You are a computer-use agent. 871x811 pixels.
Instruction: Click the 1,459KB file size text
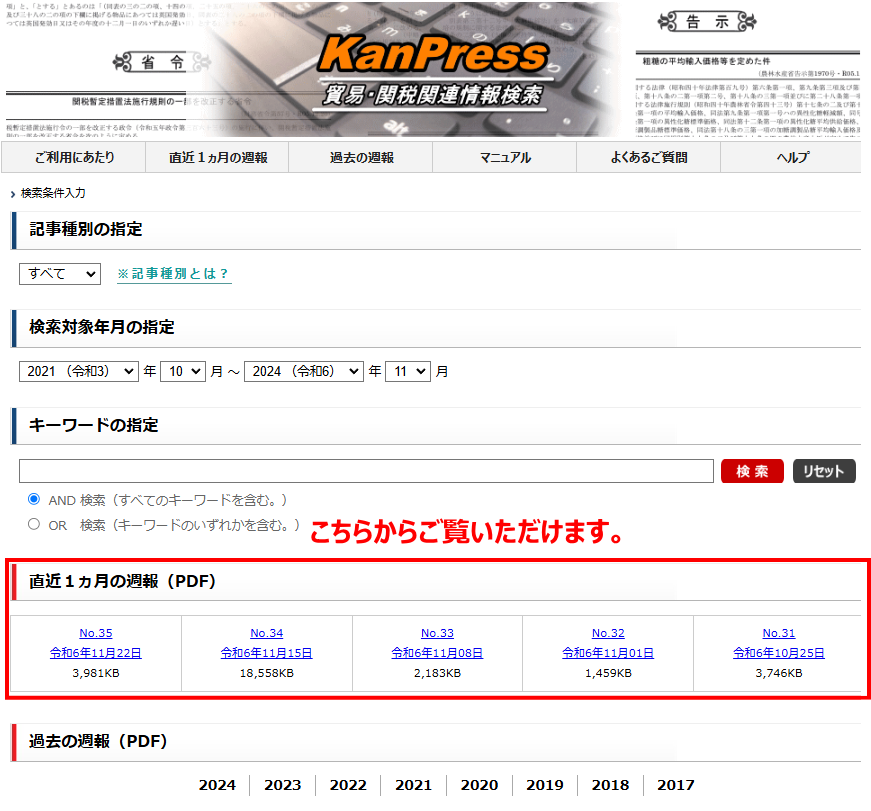(608, 673)
